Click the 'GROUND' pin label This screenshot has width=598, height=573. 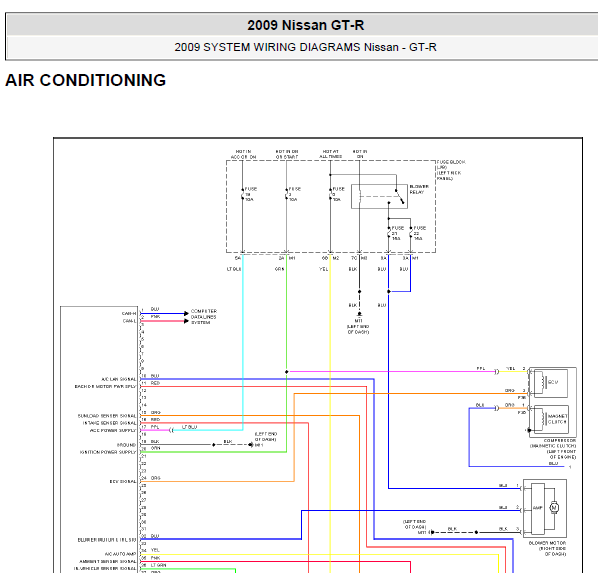[126, 445]
